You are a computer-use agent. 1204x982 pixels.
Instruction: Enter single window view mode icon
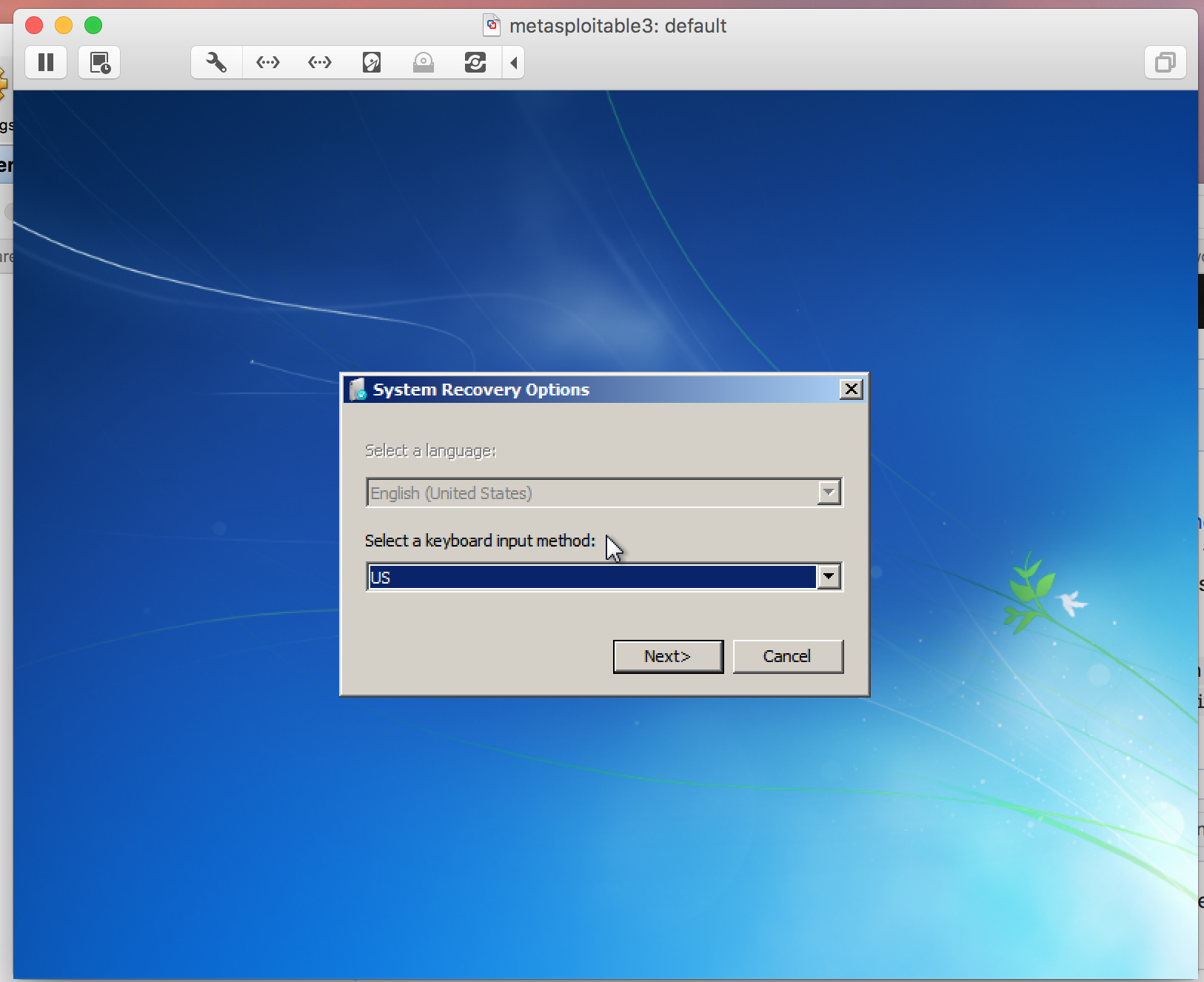point(1165,62)
